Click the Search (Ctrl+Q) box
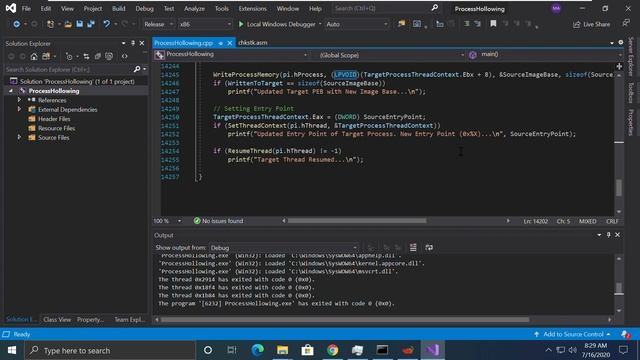This screenshot has height=360, width=640. click(x=386, y=8)
